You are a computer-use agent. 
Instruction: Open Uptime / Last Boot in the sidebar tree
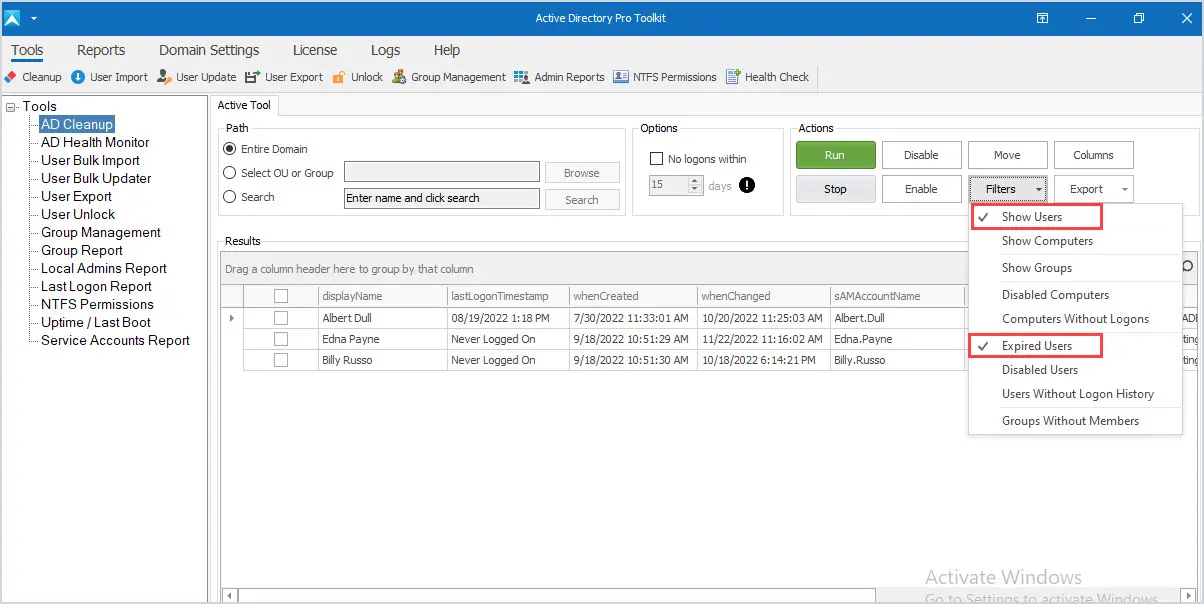tap(96, 323)
